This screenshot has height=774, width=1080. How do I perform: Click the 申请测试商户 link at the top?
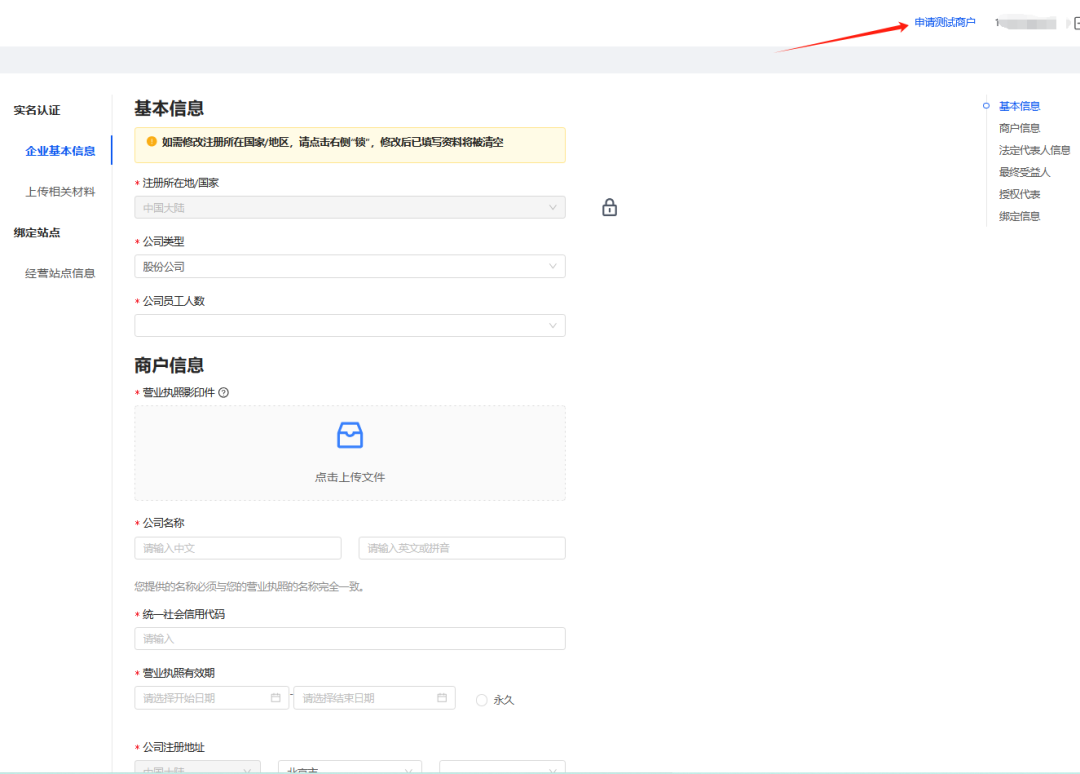pos(944,22)
